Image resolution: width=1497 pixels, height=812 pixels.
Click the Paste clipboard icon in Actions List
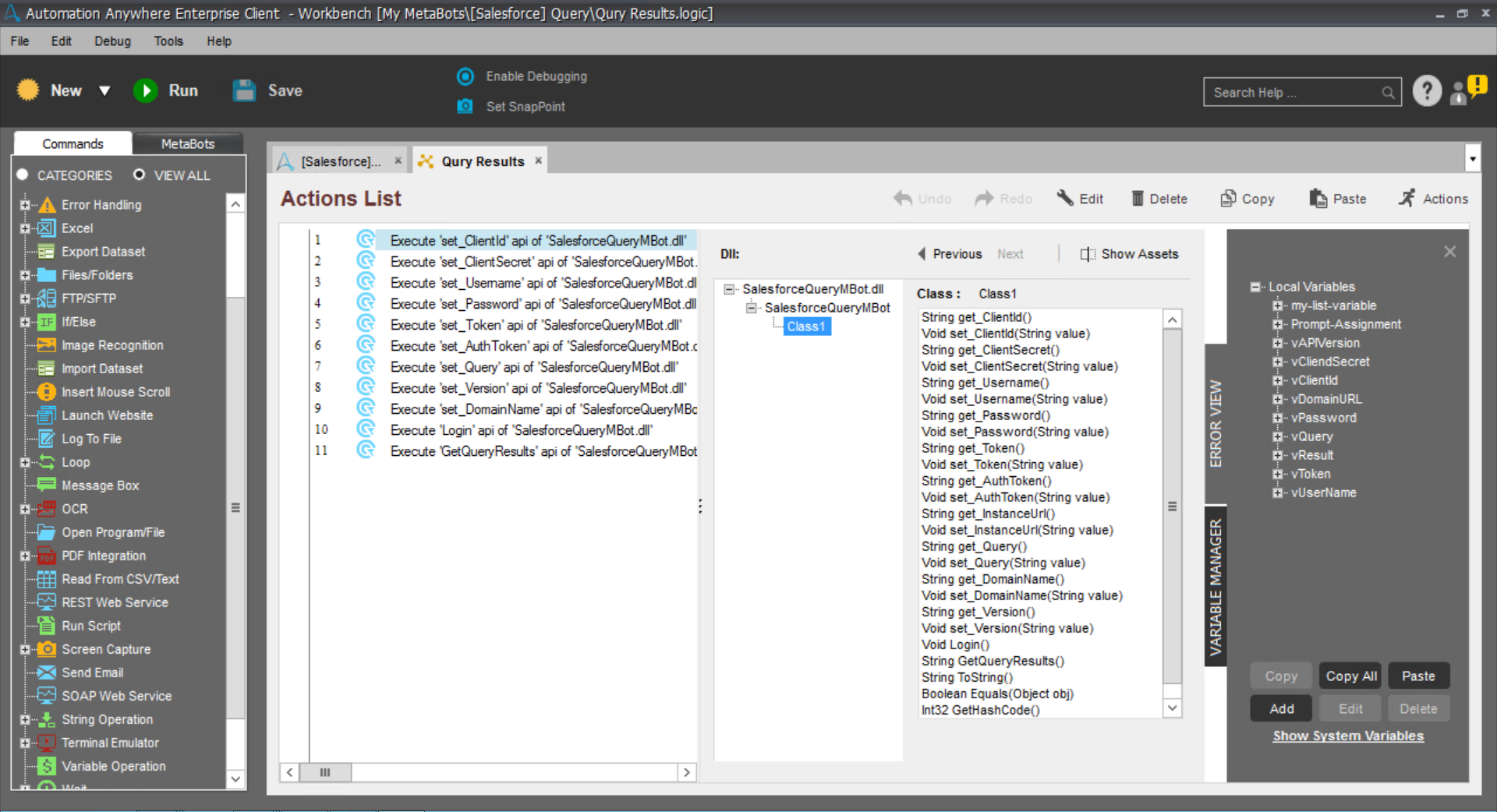pyautogui.click(x=1318, y=199)
